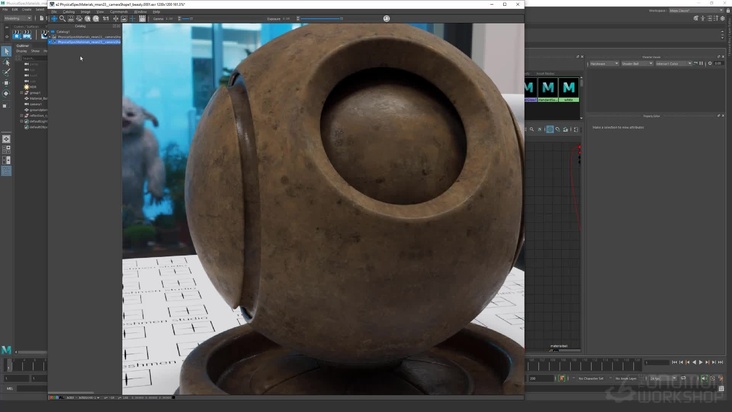Viewport: 732px width, 412px height.
Task: Close the Property Editor panel
Action: 723,116
